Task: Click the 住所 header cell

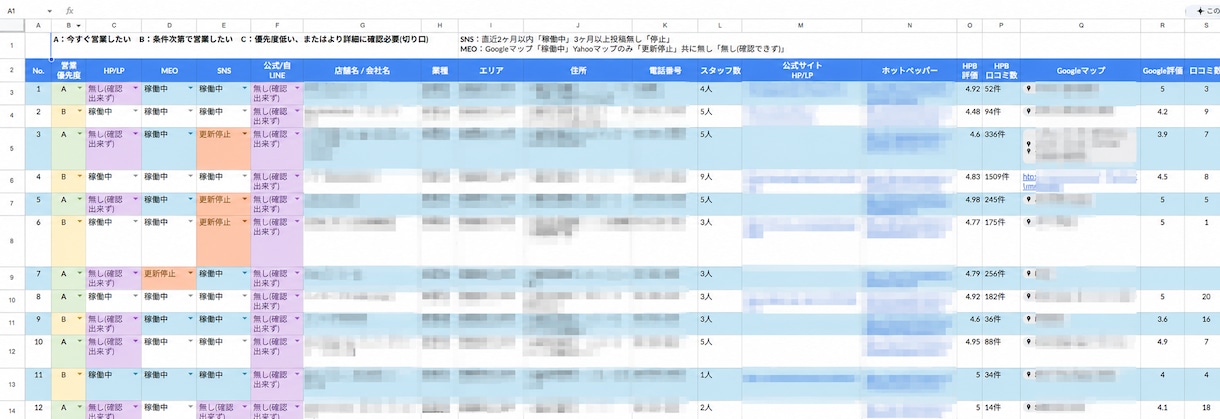Action: pyautogui.click(x=579, y=71)
